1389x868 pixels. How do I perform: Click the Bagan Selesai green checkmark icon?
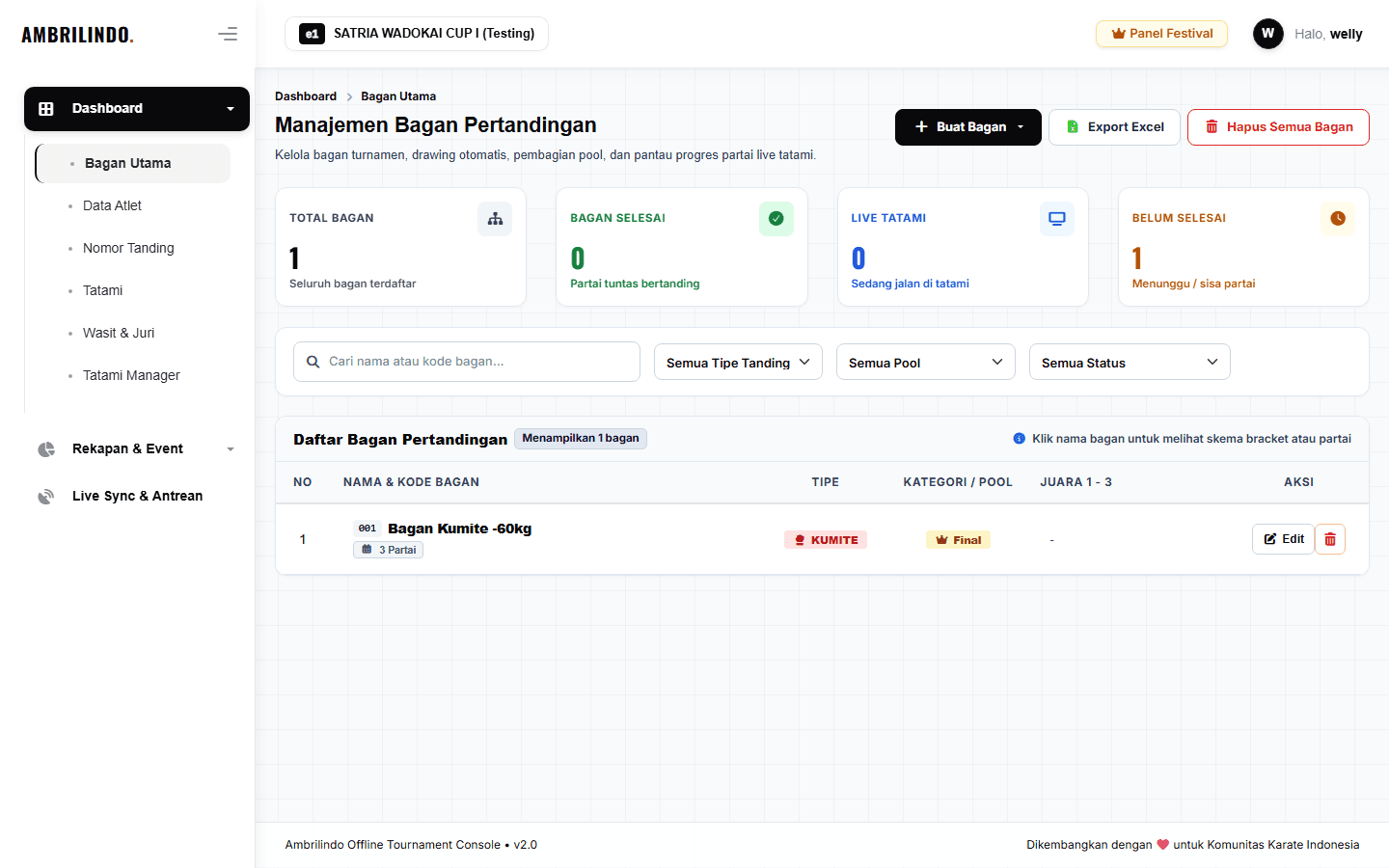776,219
